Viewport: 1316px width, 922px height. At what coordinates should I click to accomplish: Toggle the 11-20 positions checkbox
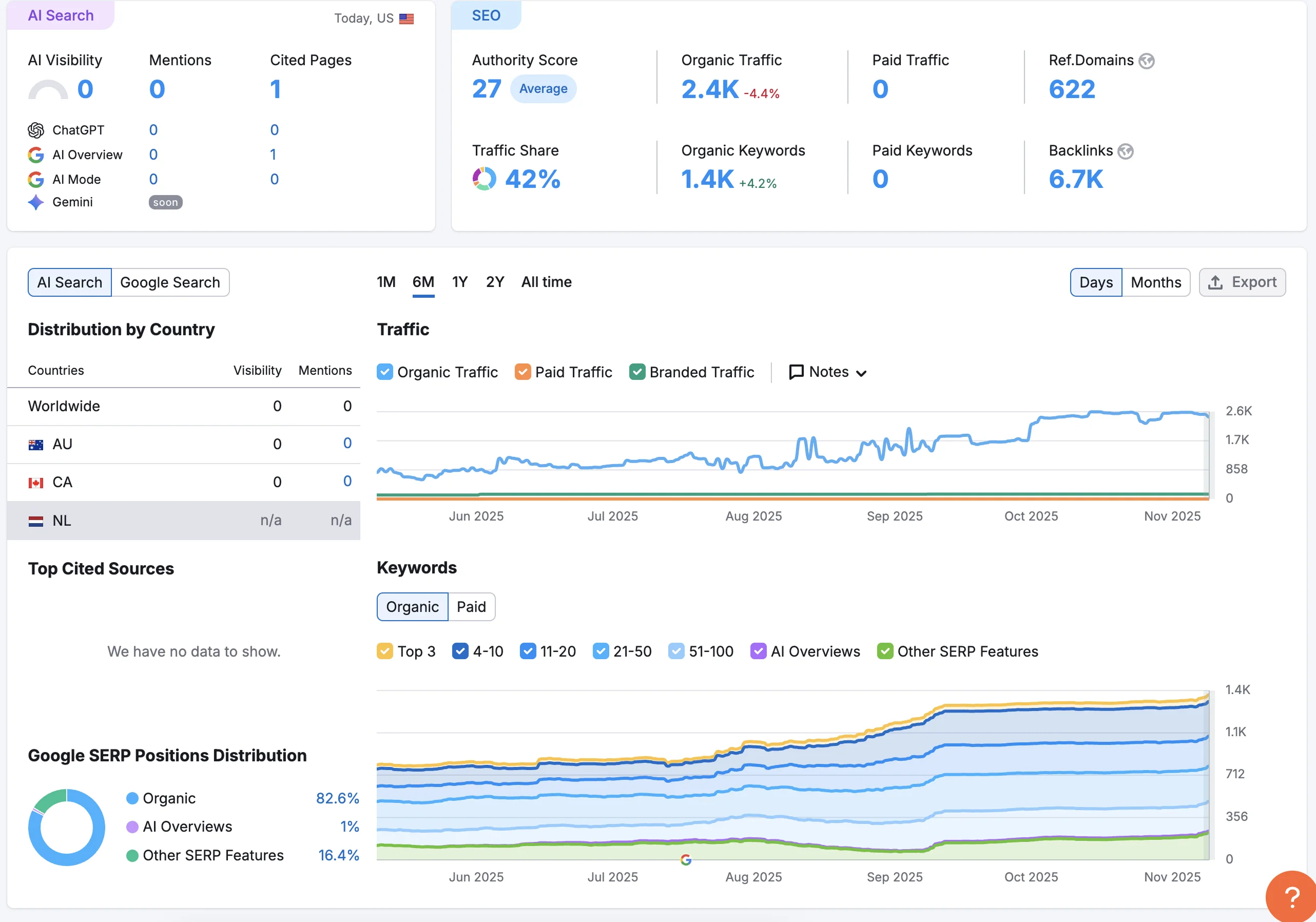point(528,651)
